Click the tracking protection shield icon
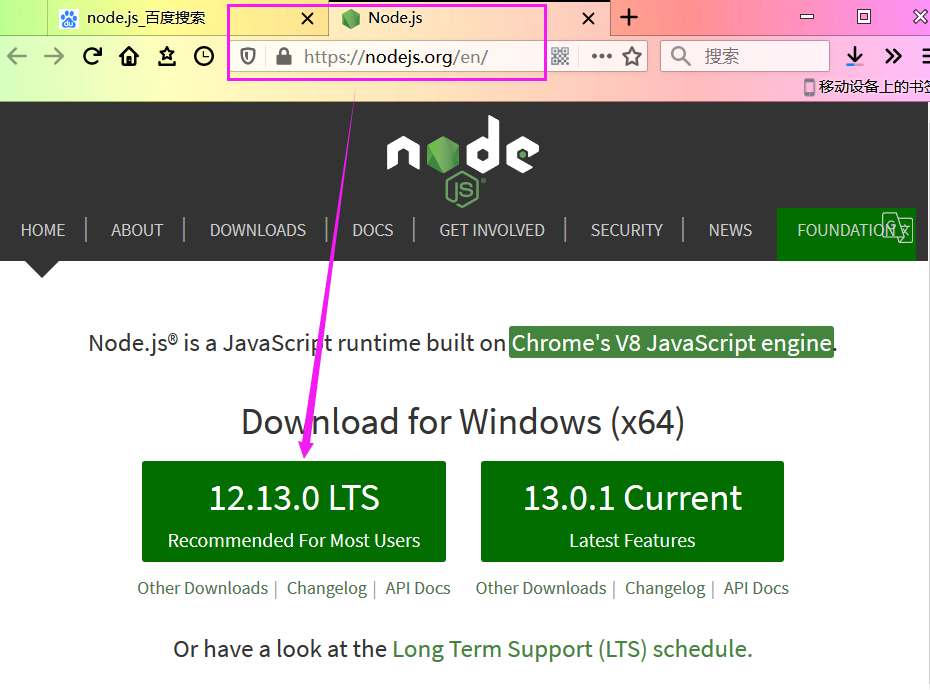The image size is (930, 690). pyautogui.click(x=248, y=56)
